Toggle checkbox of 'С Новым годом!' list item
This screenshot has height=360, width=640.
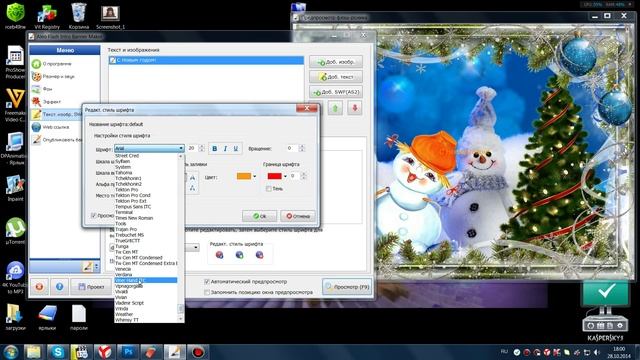click(113, 60)
